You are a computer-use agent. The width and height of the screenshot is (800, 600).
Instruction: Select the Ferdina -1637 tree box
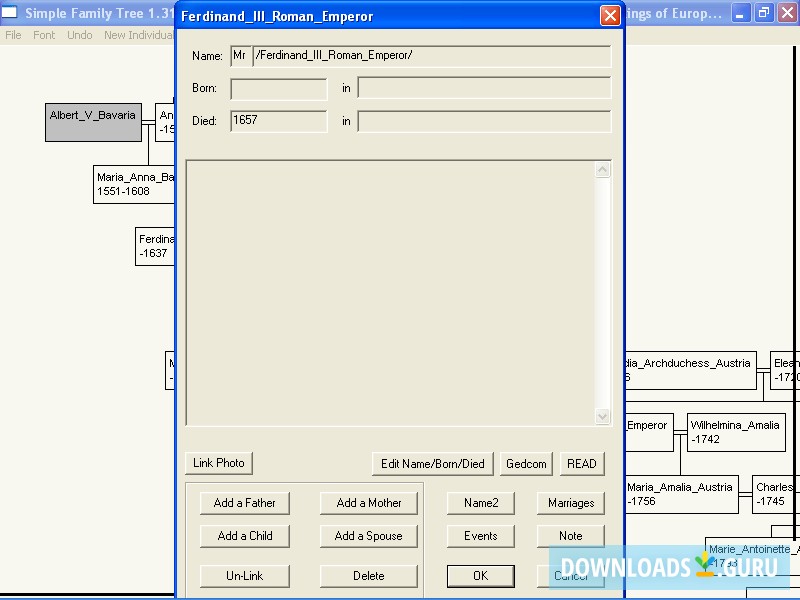click(x=155, y=246)
